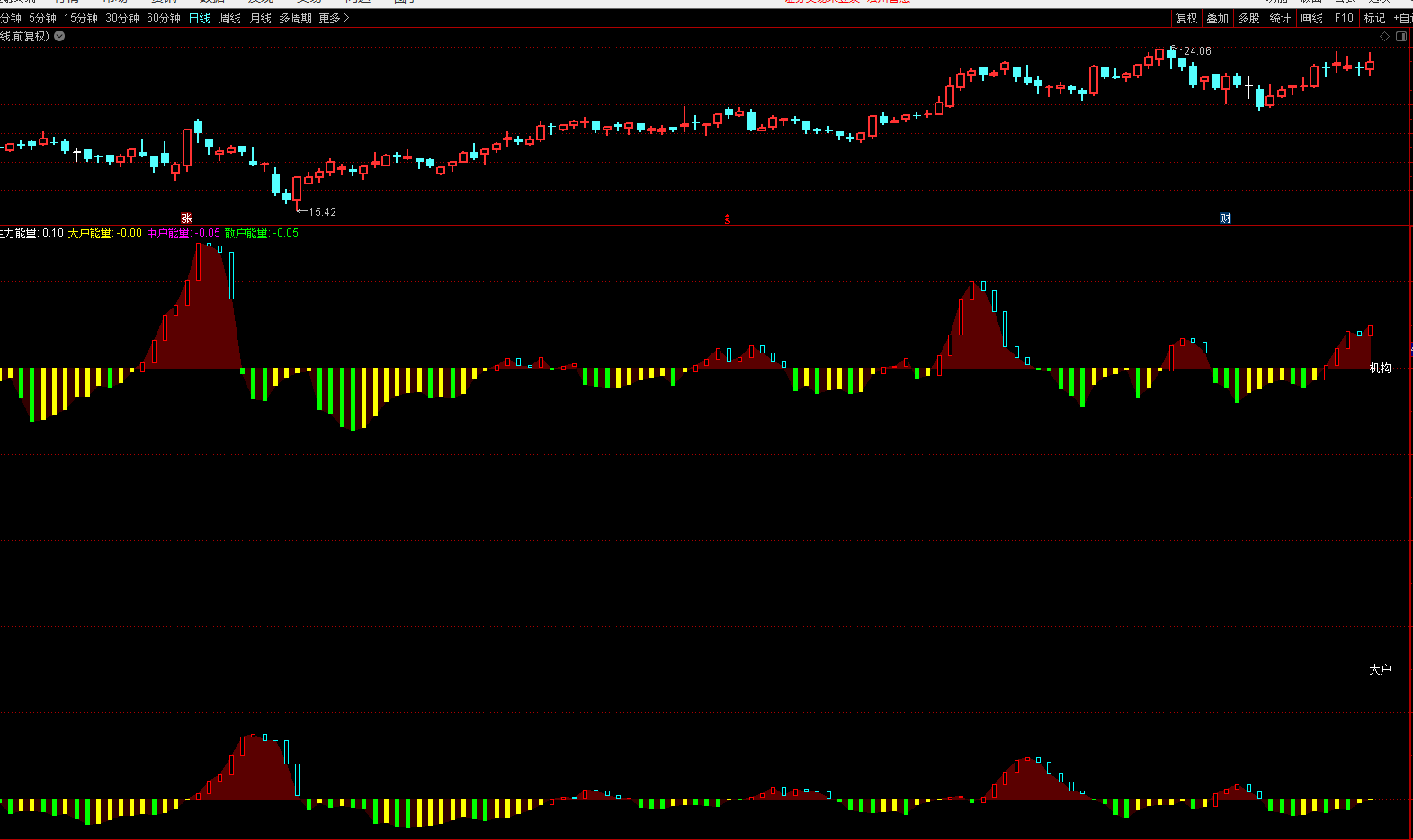
Task: Click the 15.42 low price label
Action: 321,212
